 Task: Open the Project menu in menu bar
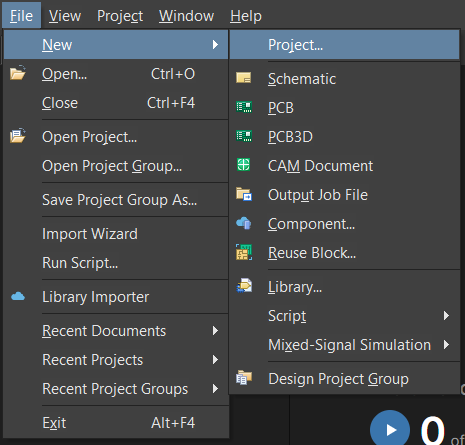pos(120,15)
